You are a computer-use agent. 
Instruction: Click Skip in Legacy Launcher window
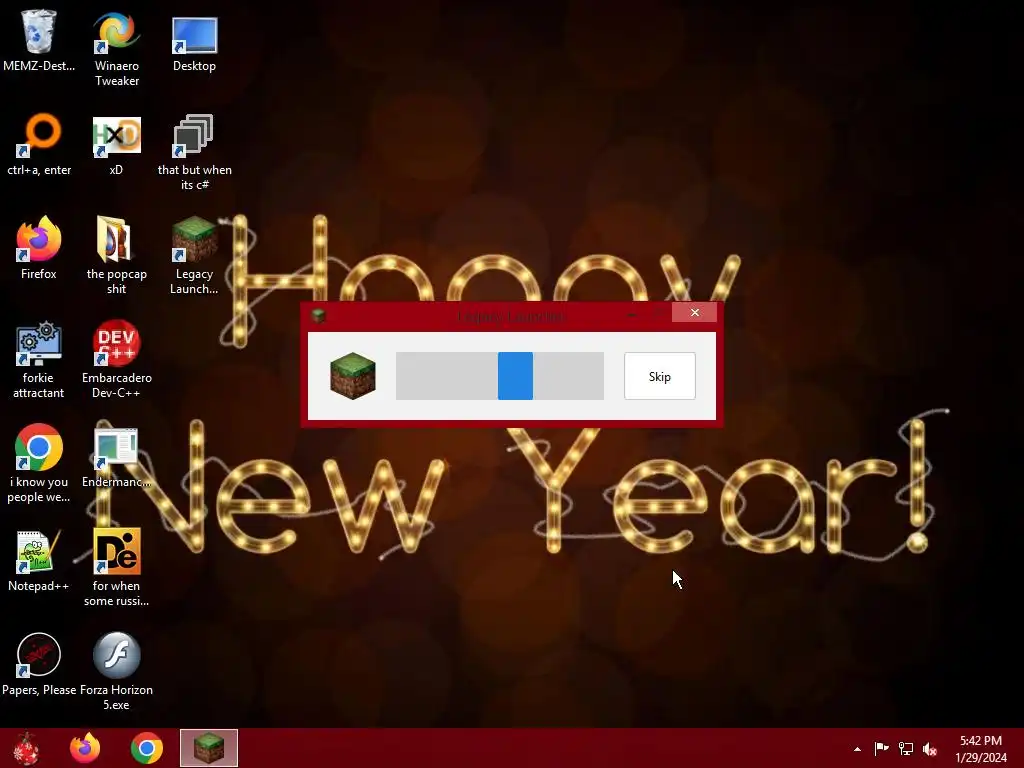click(x=660, y=376)
